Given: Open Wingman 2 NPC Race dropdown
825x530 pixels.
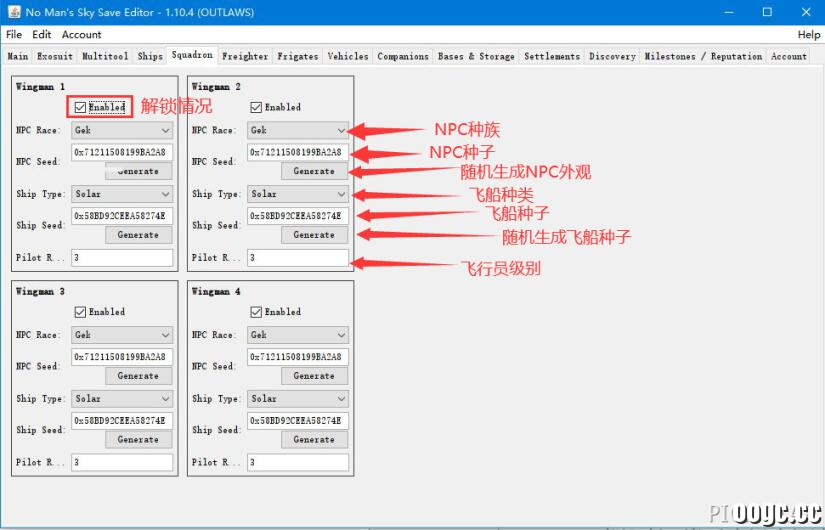Looking at the screenshot, I should (x=297, y=130).
